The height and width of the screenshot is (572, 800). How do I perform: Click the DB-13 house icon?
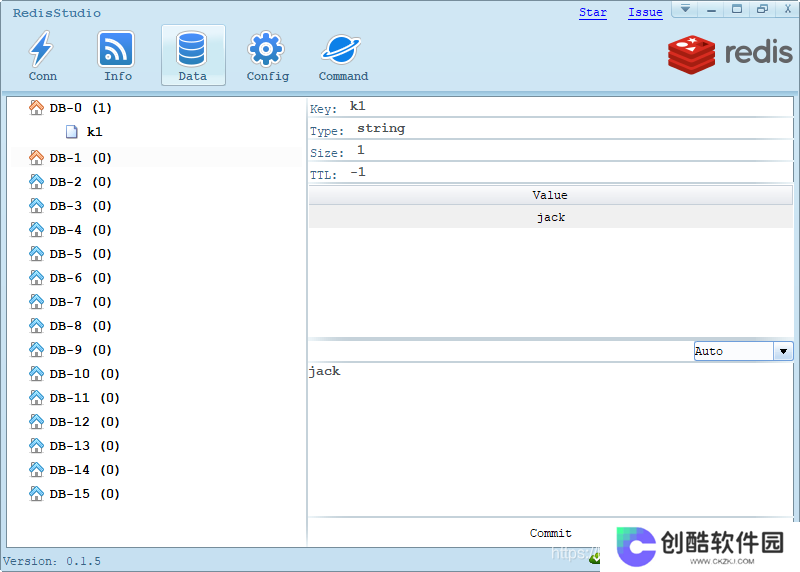(36, 445)
